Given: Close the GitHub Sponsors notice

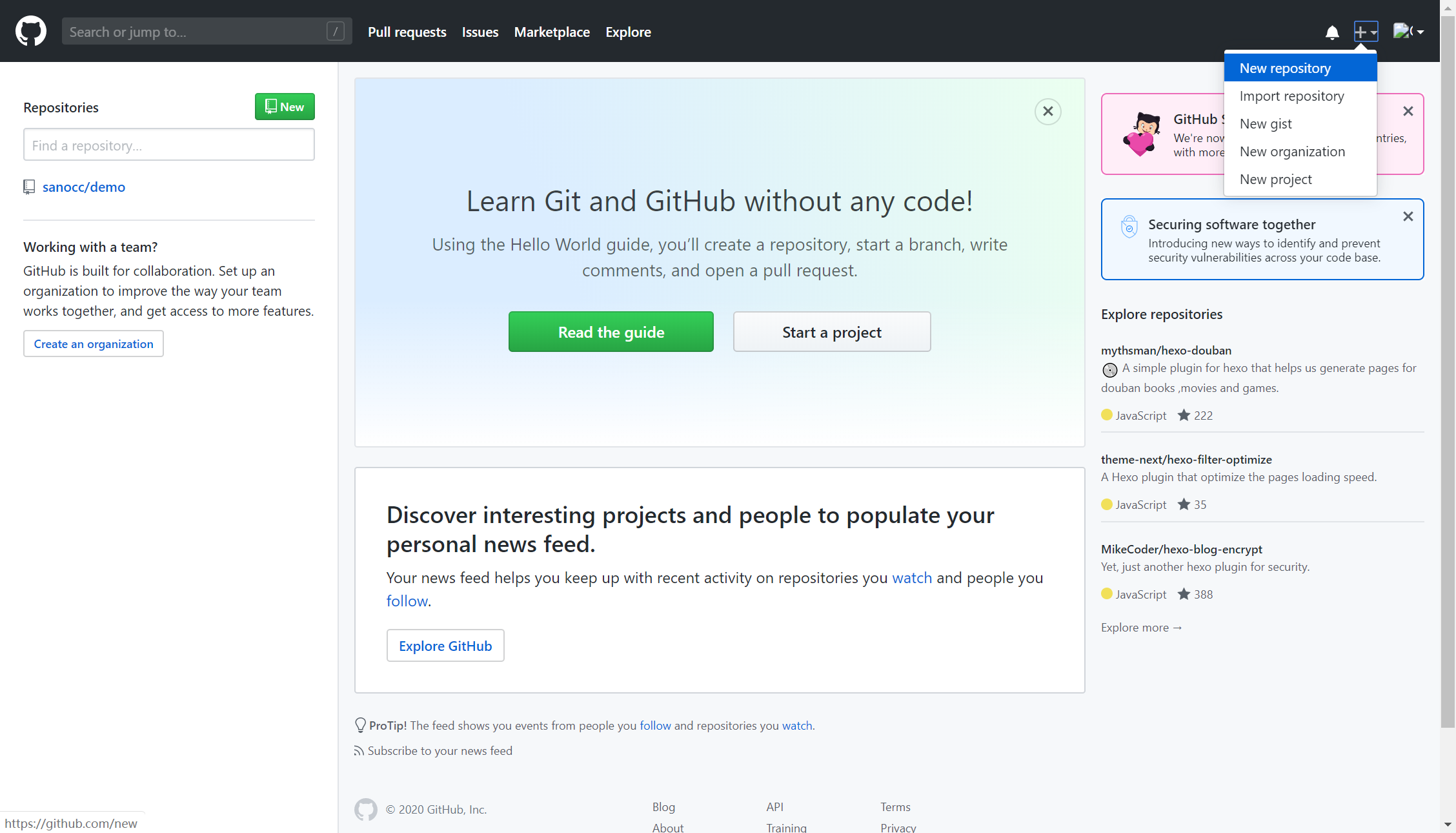Looking at the screenshot, I should click(1408, 111).
